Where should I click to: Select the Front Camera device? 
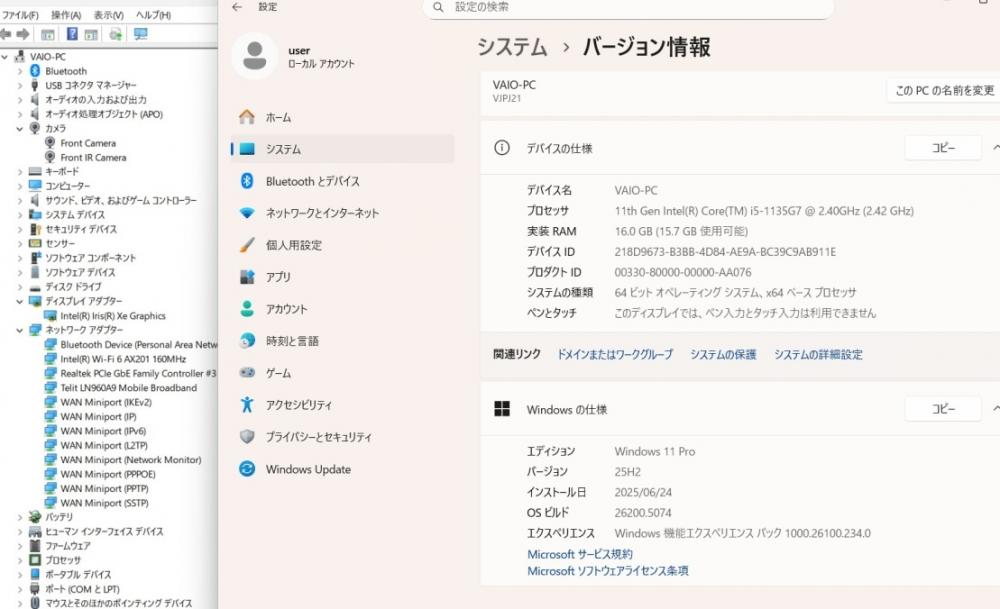click(x=88, y=143)
